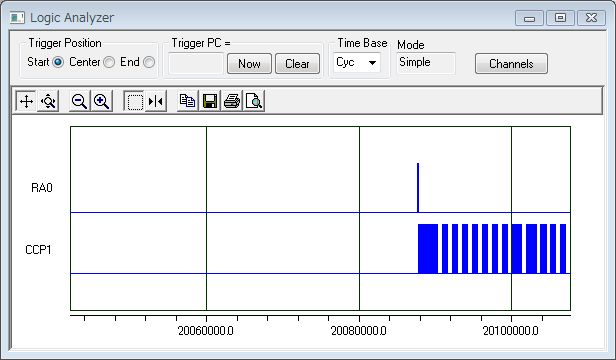Viewport: 616px width, 360px height.
Task: Print the logic analyzer waveform
Action: click(x=232, y=101)
